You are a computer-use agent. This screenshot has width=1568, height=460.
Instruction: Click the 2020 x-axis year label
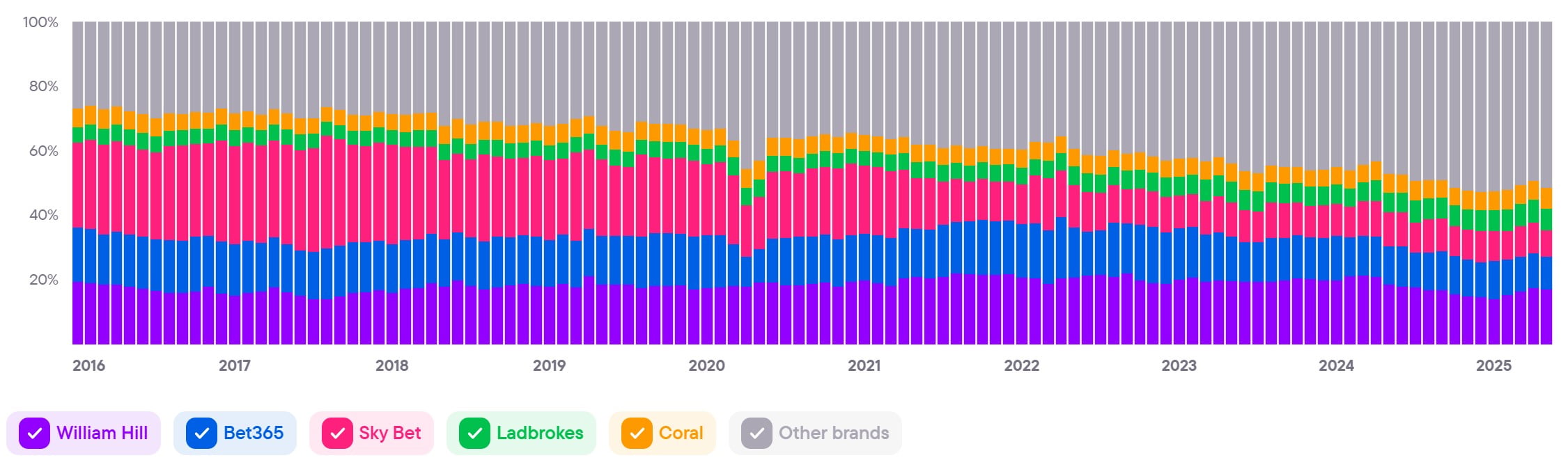[706, 365]
